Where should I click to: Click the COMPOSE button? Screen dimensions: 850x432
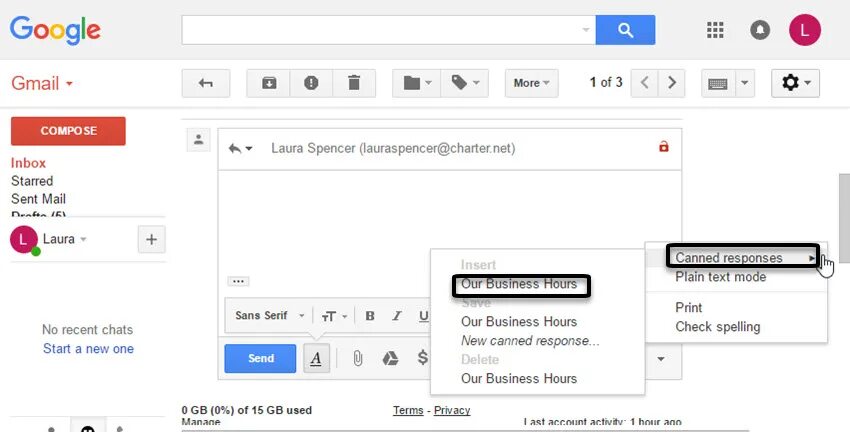(x=68, y=131)
